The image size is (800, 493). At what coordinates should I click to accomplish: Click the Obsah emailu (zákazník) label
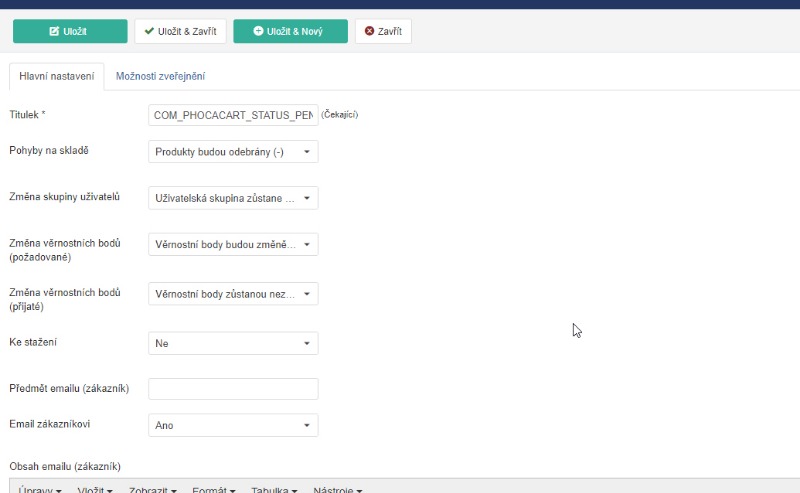coord(65,466)
